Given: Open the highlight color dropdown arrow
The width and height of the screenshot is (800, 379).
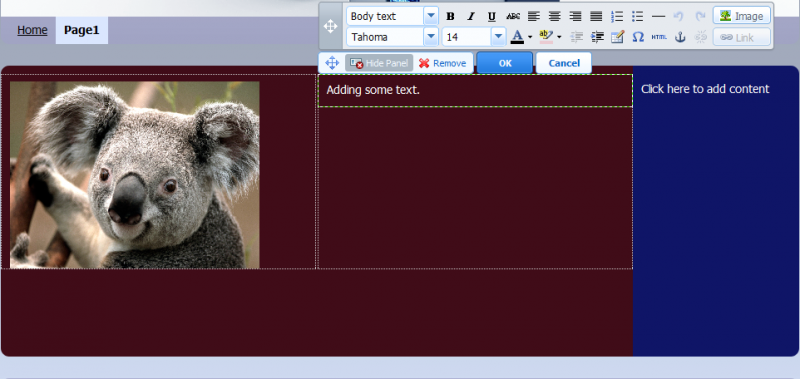Looking at the screenshot, I should 559,37.
